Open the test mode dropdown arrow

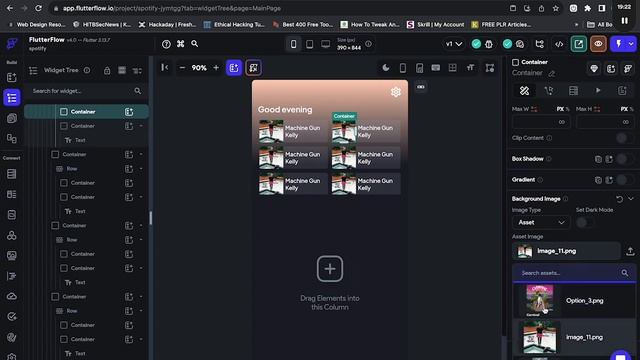(x=631, y=44)
